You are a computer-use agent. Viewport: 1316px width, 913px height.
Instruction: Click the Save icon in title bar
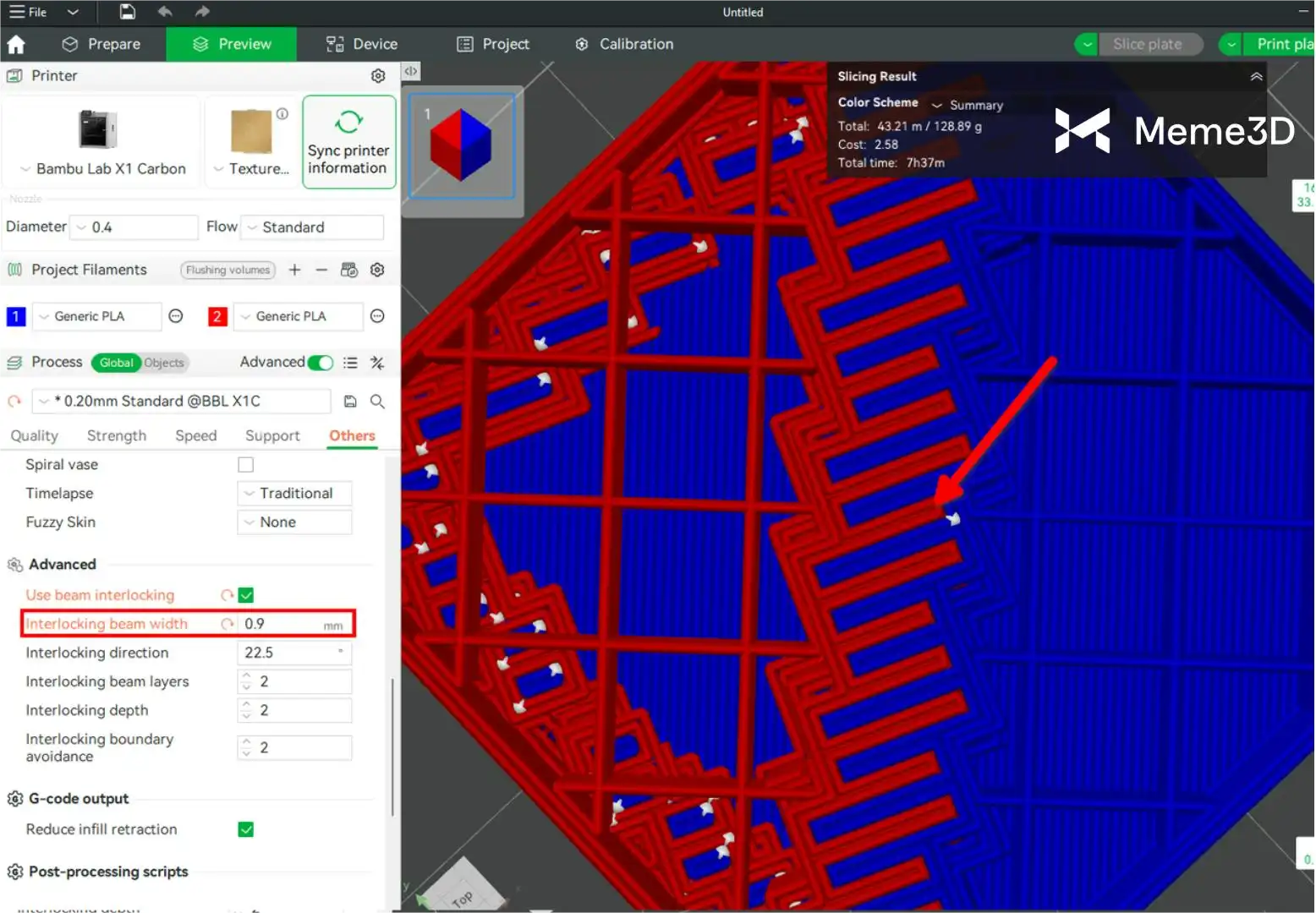coord(127,12)
